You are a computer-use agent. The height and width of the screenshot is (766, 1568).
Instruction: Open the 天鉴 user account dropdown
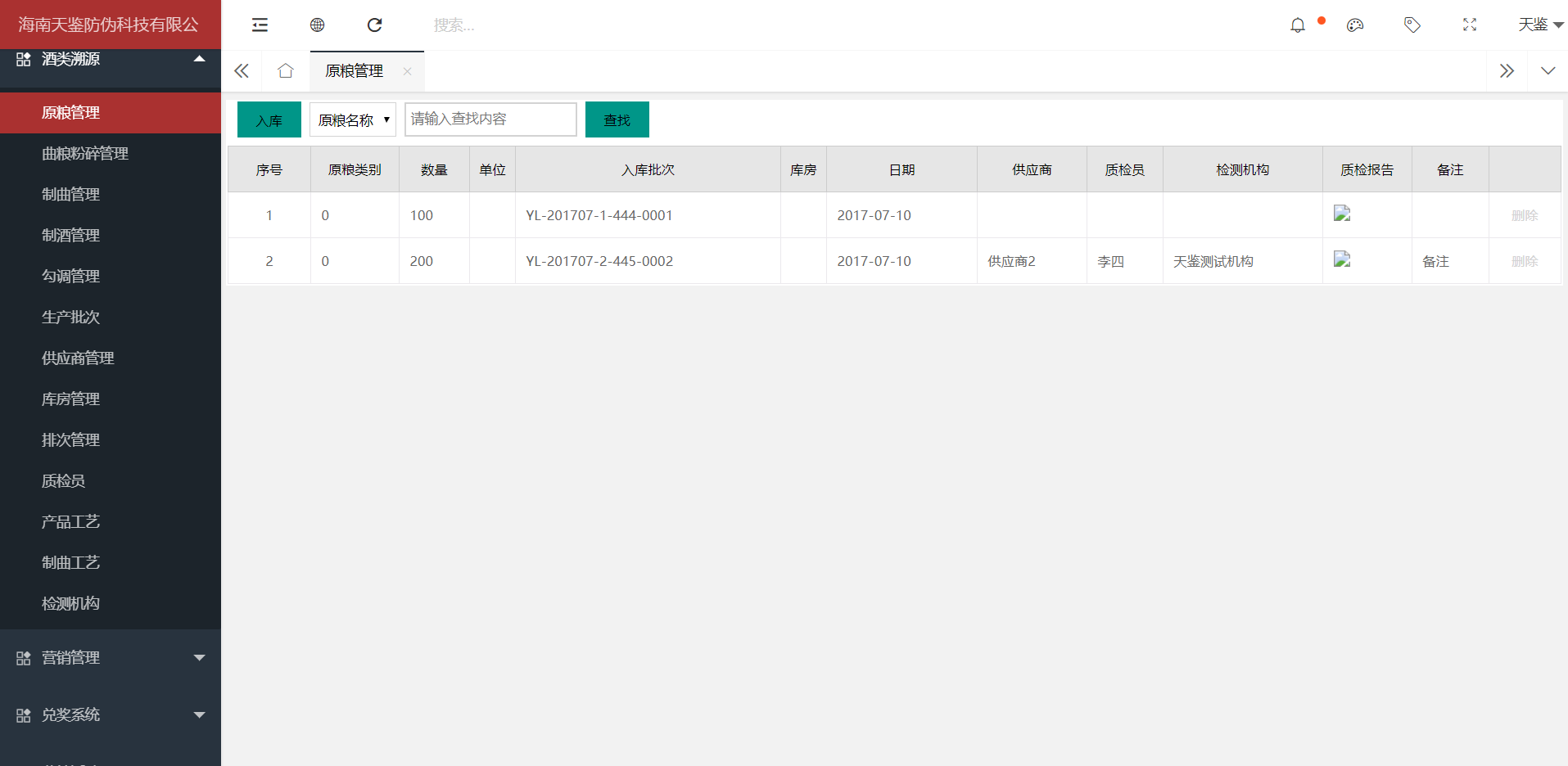pos(1539,25)
